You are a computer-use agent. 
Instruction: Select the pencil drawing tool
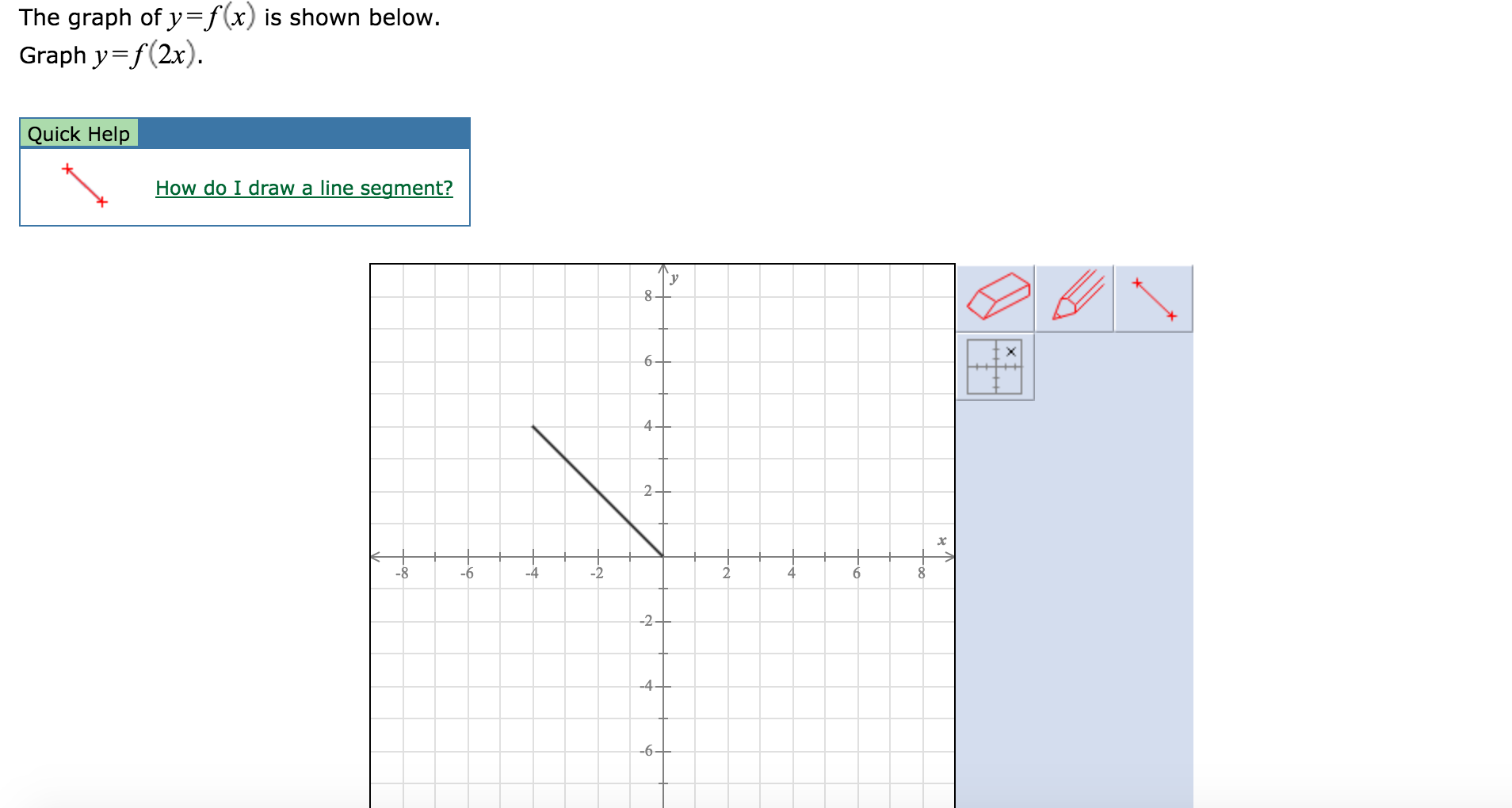click(x=1075, y=298)
